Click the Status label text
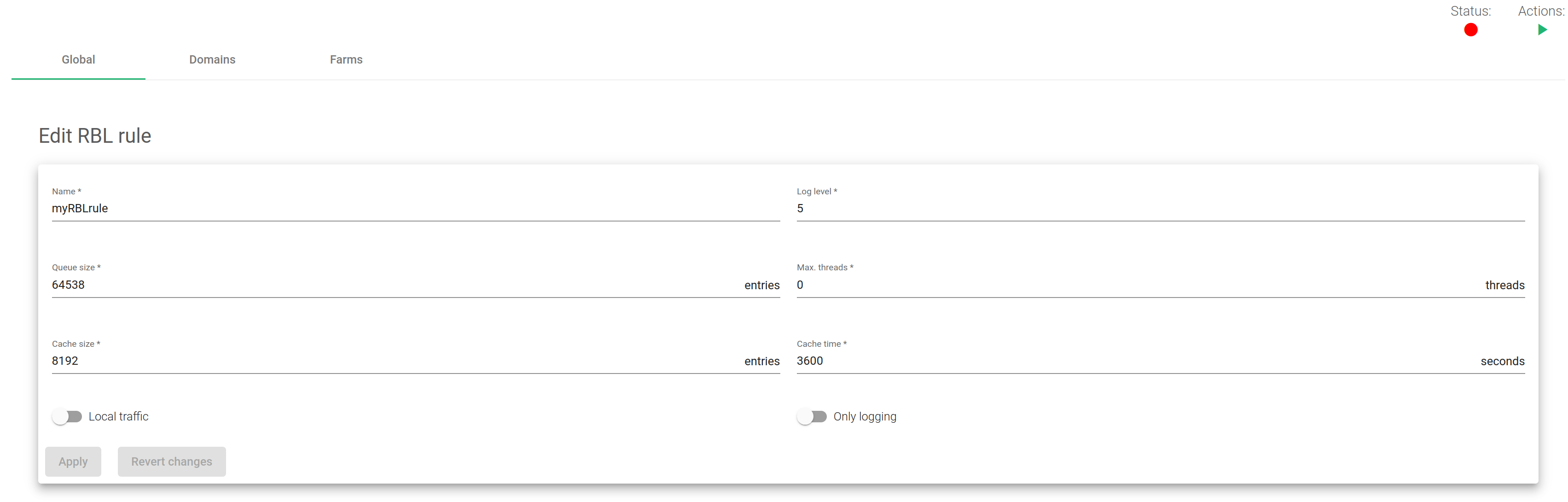 pyautogui.click(x=1470, y=11)
